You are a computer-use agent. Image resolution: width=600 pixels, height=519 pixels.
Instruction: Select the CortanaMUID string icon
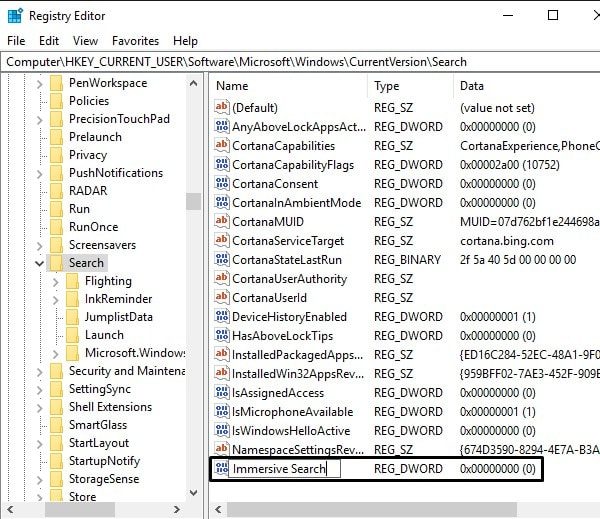tap(222, 221)
